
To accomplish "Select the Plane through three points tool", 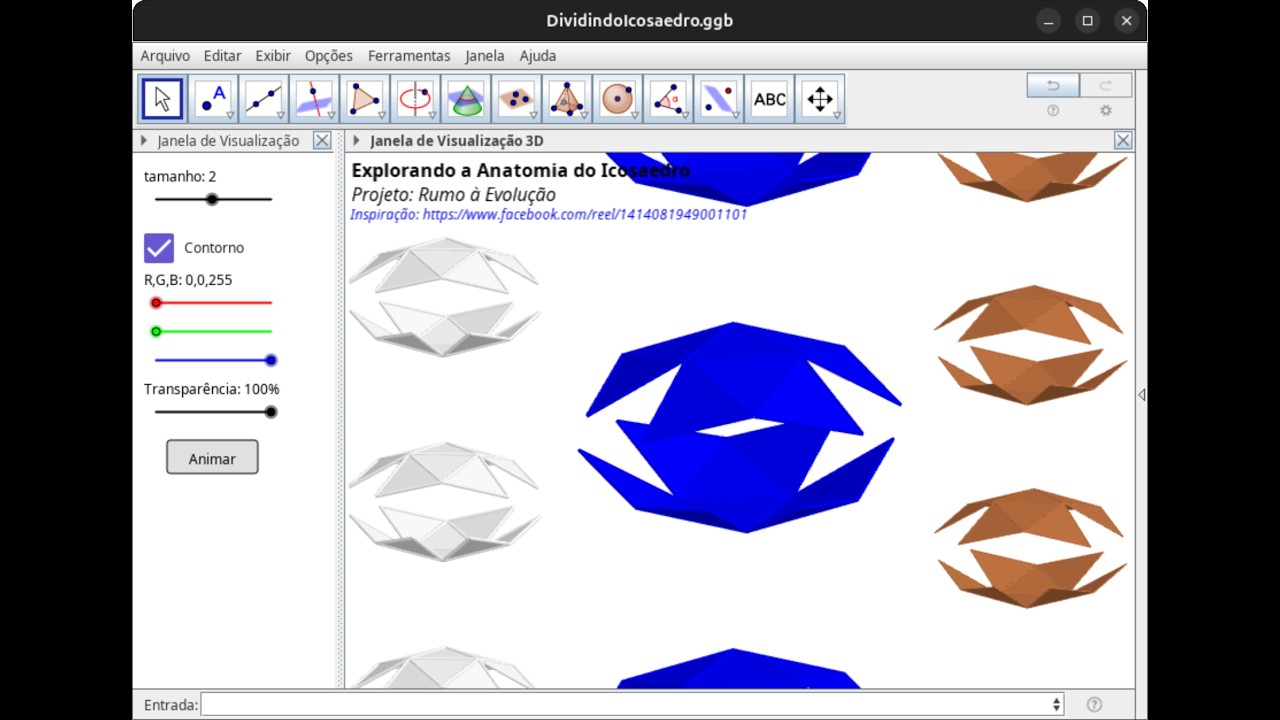I will click(x=516, y=99).
